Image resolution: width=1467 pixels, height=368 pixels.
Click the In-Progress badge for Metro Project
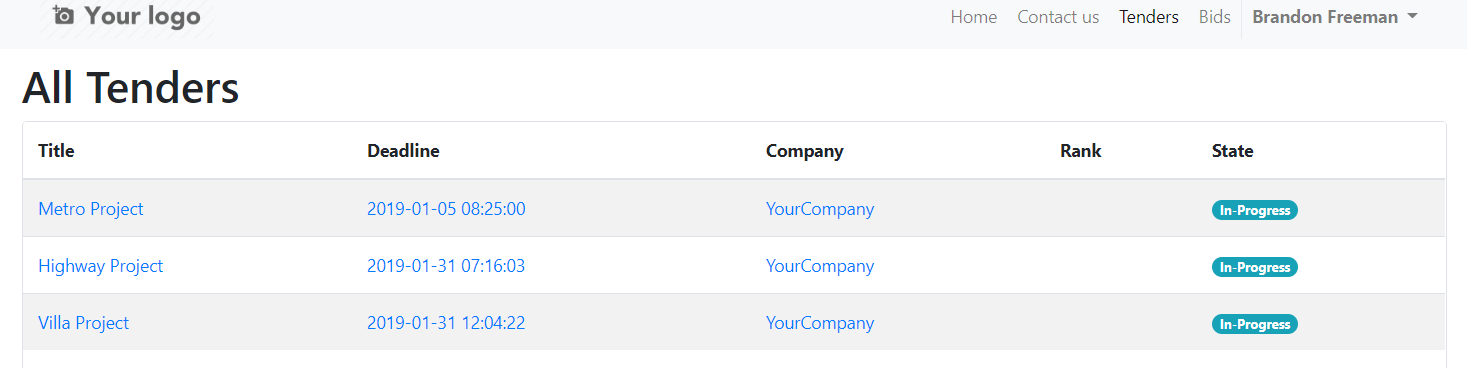click(x=1255, y=210)
